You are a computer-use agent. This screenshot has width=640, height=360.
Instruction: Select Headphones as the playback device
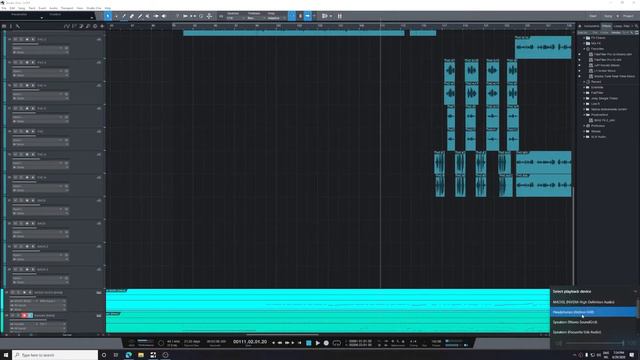point(593,312)
